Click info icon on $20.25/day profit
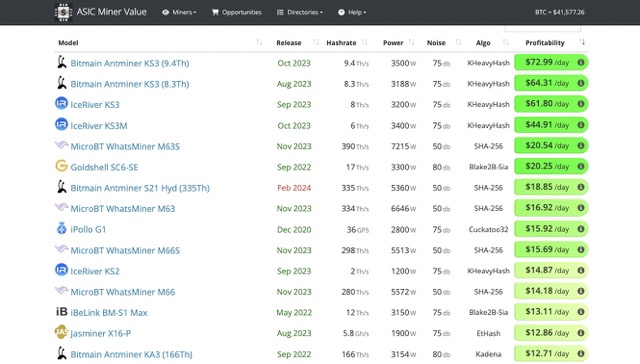 [x=581, y=166]
